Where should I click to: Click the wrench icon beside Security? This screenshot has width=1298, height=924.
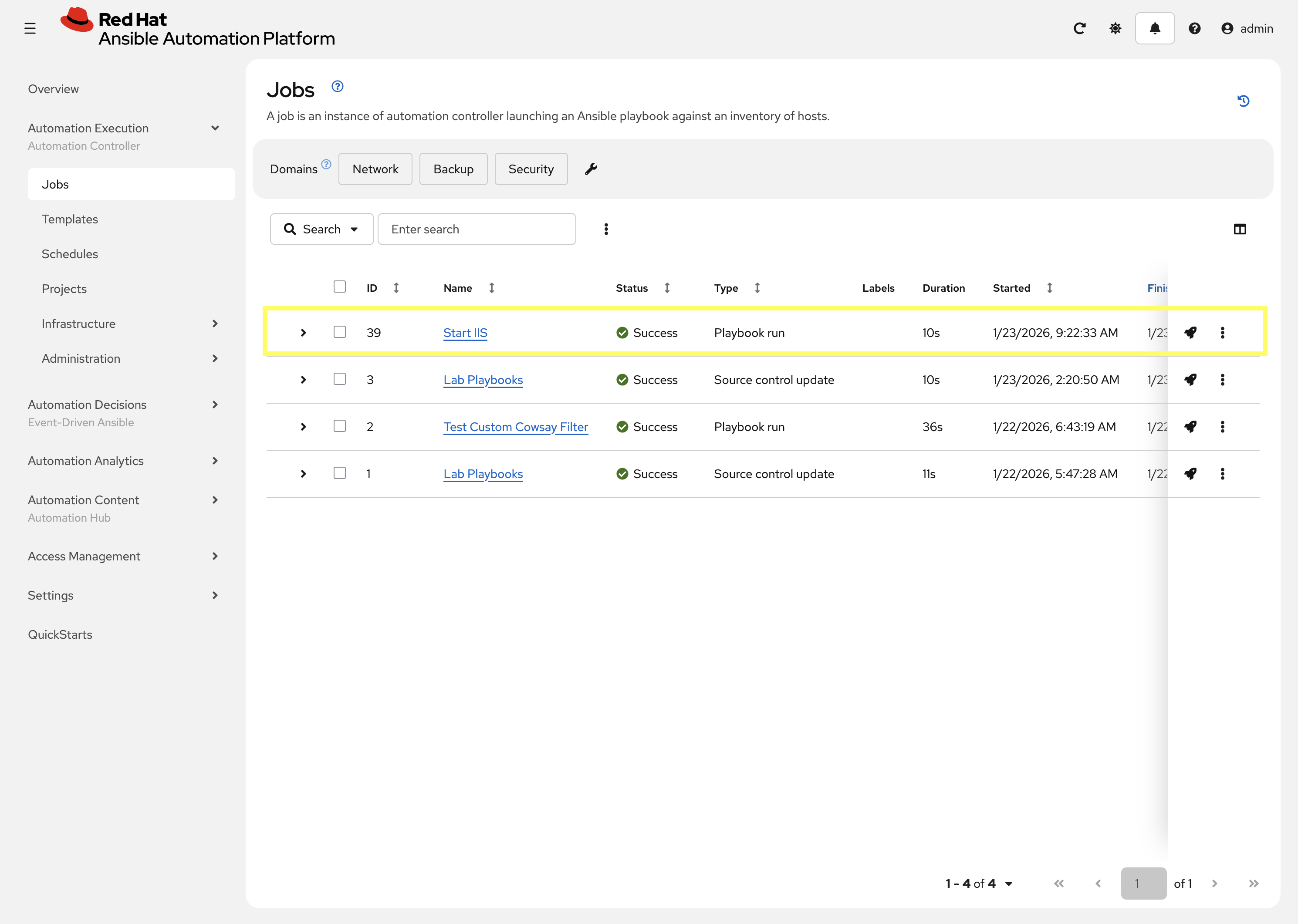point(591,169)
